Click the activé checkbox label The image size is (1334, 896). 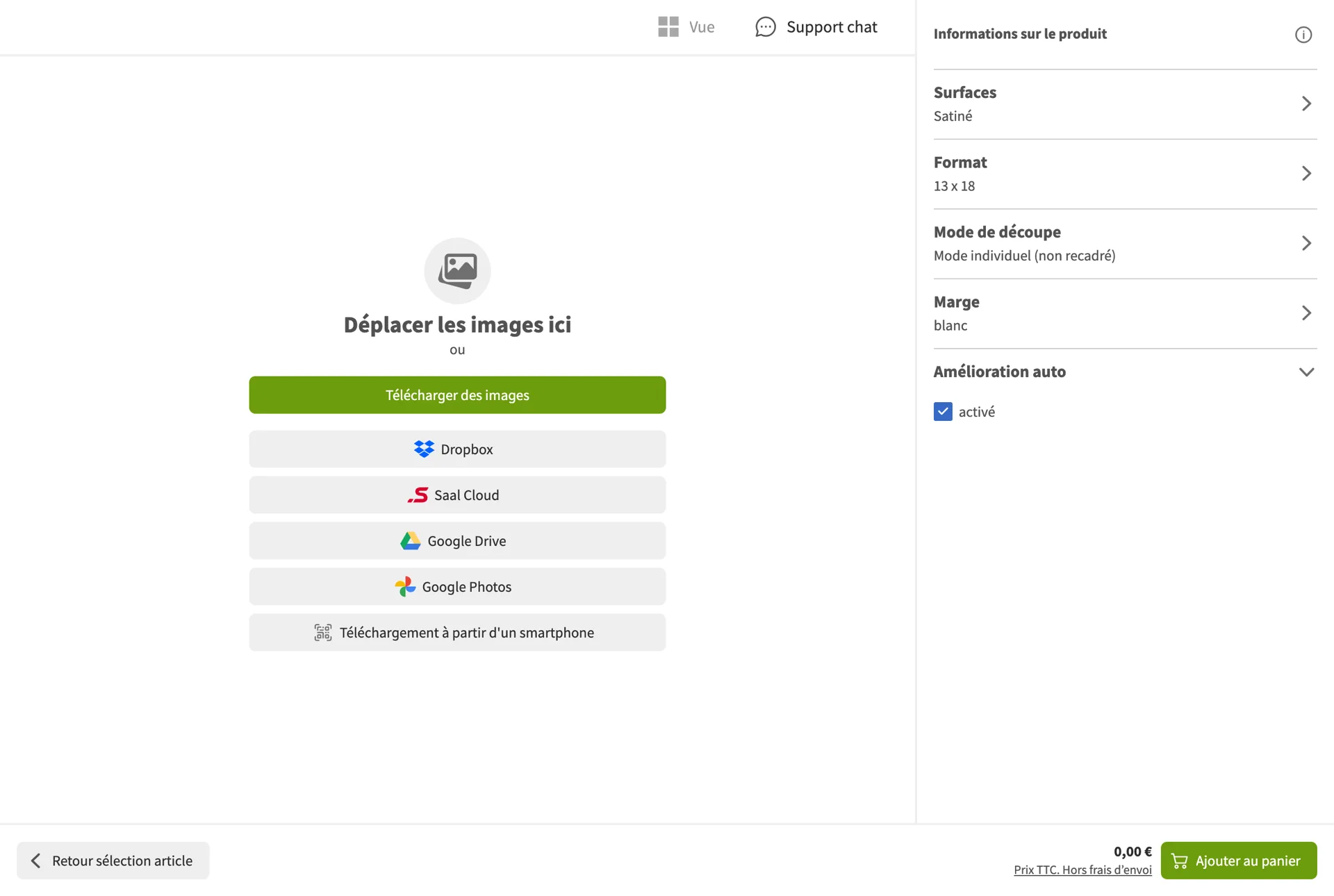(x=977, y=412)
